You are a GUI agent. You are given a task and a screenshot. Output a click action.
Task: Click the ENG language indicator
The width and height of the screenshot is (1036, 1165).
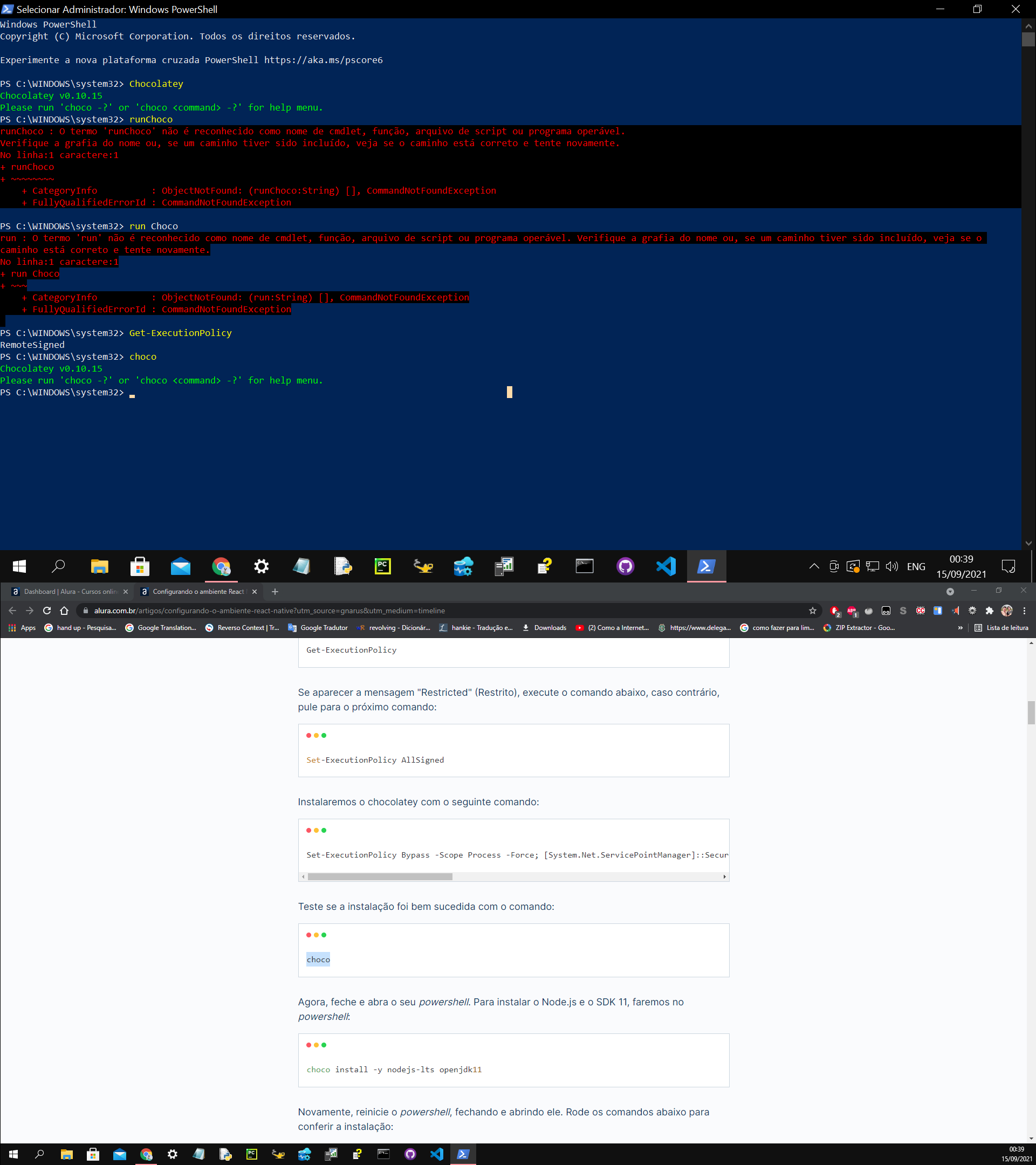[916, 566]
